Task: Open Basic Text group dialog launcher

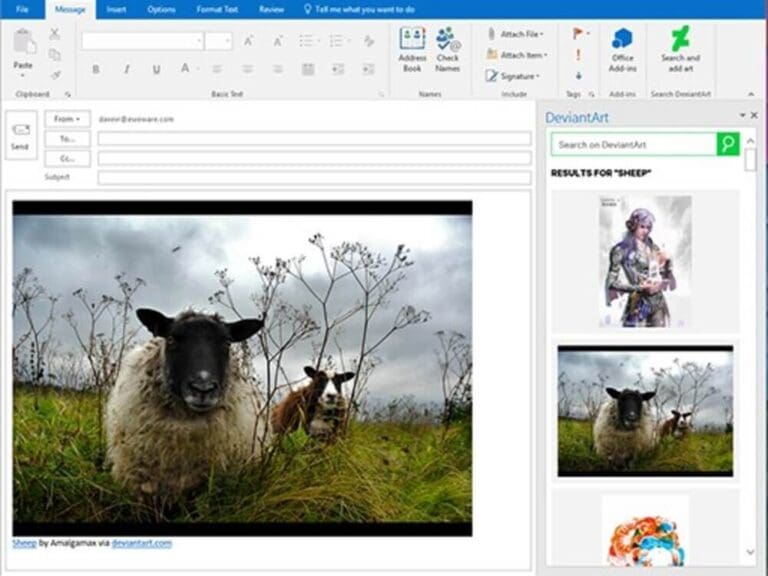Action: [x=381, y=94]
